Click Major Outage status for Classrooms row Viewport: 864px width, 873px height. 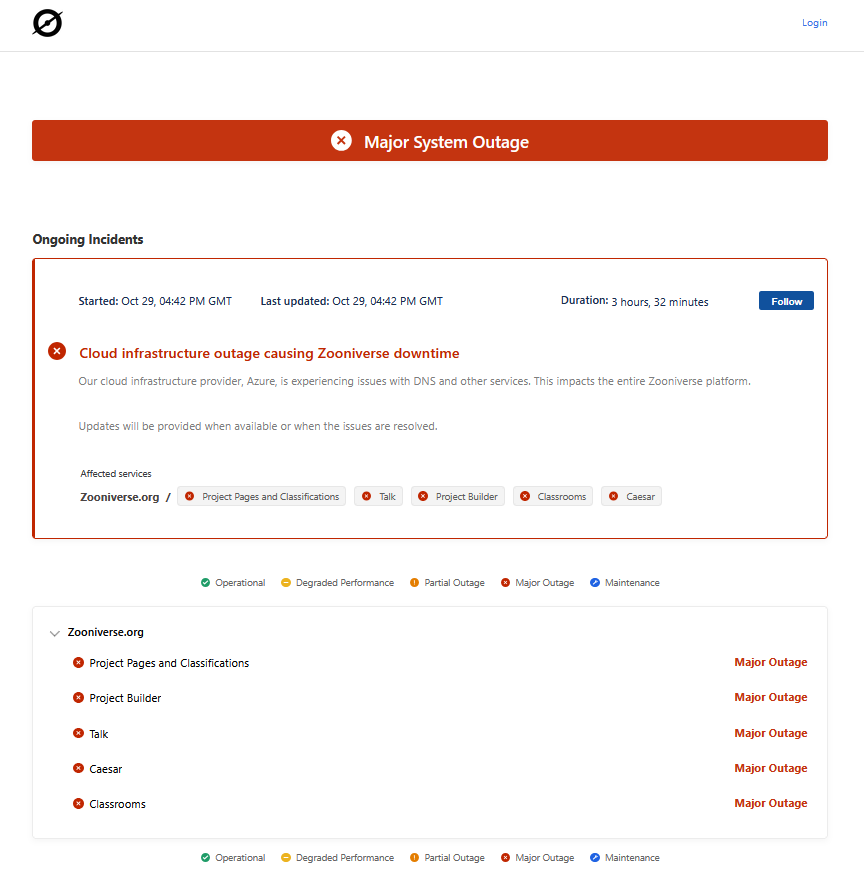tap(770, 803)
